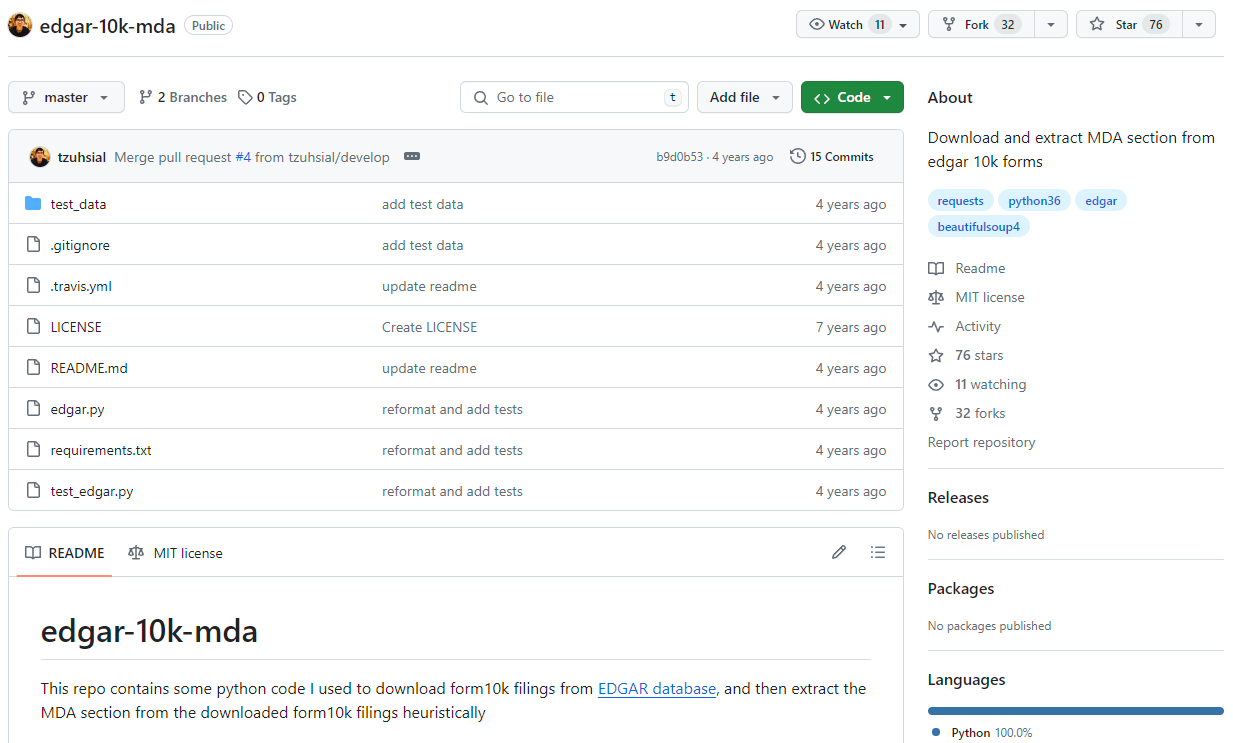Open the Fork options dropdown arrow
This screenshot has height=743, width=1233.
1051,25
